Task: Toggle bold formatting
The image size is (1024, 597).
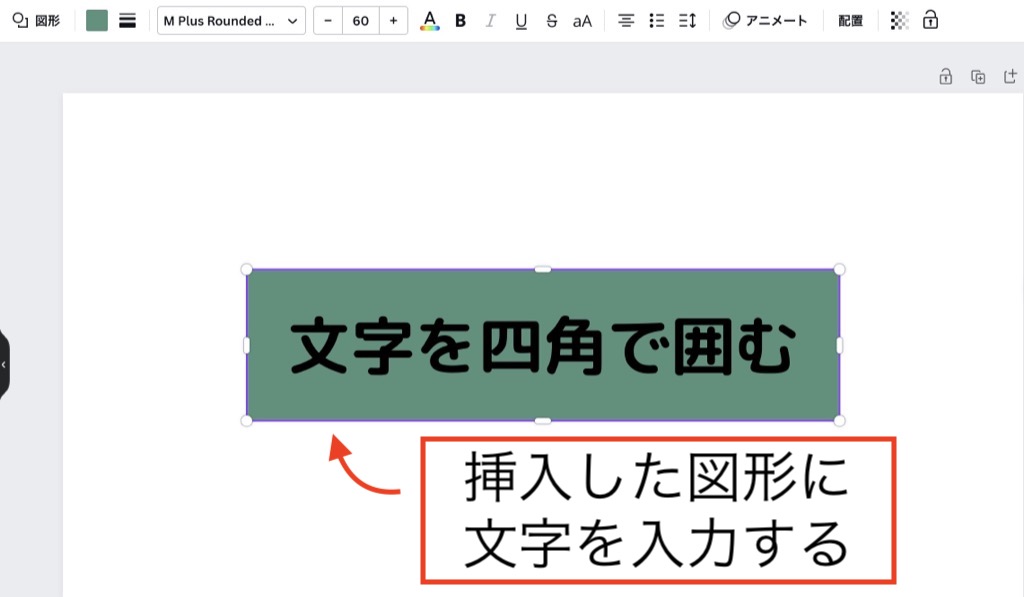Action: 460,21
